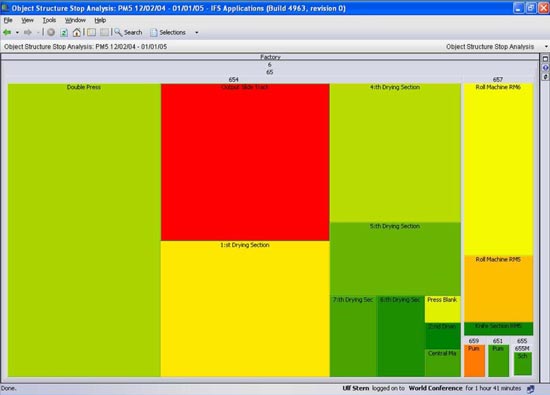Expand the arrow right of Selections
This screenshot has width=550, height=395.
197,33
